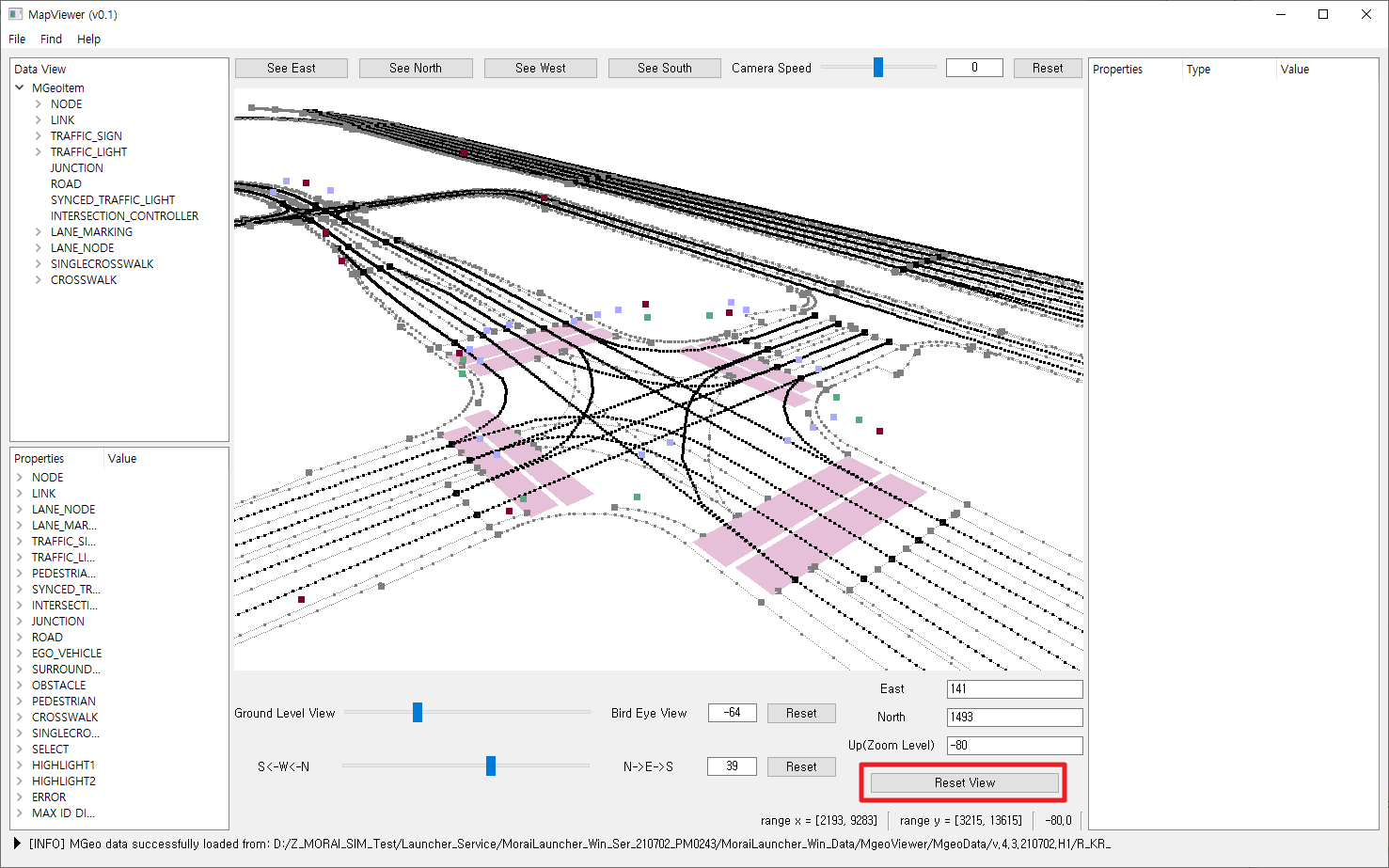Click the Ground Level View slider handle
Image resolution: width=1389 pixels, height=868 pixels.
[418, 713]
